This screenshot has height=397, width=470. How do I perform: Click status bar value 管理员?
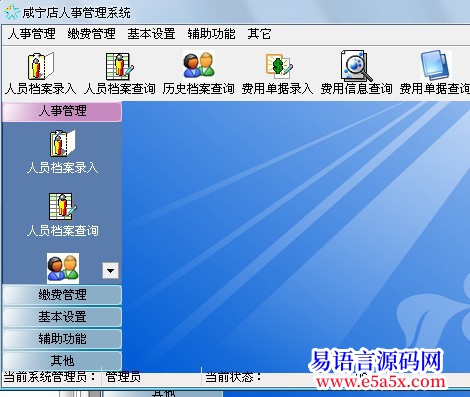[x=123, y=377]
